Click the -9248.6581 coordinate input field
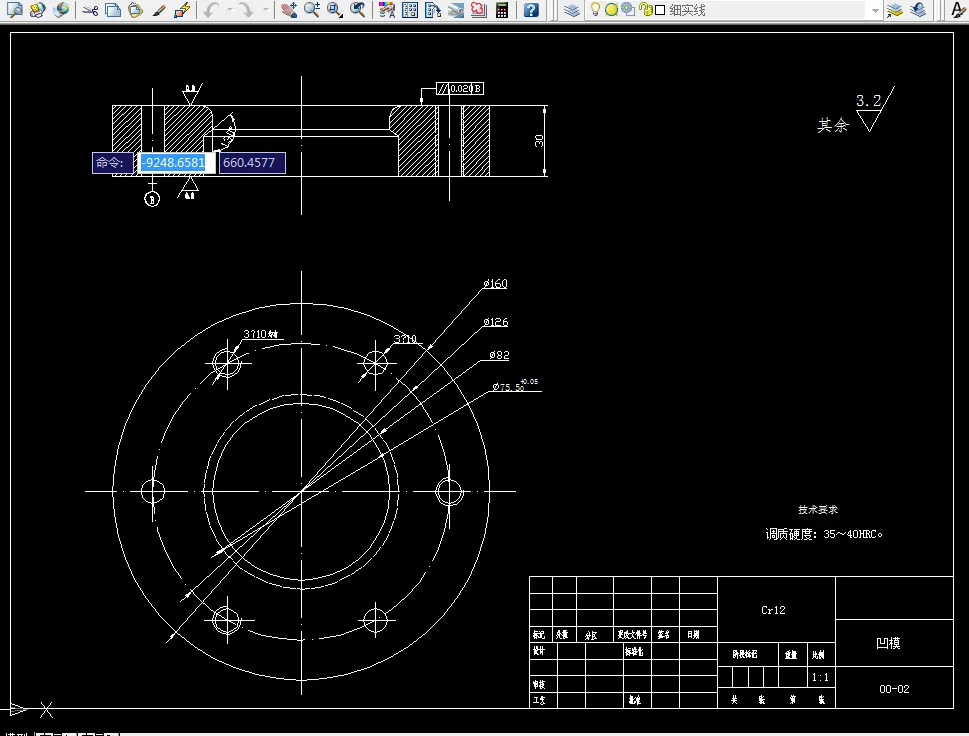The width and height of the screenshot is (969, 736). click(x=176, y=163)
